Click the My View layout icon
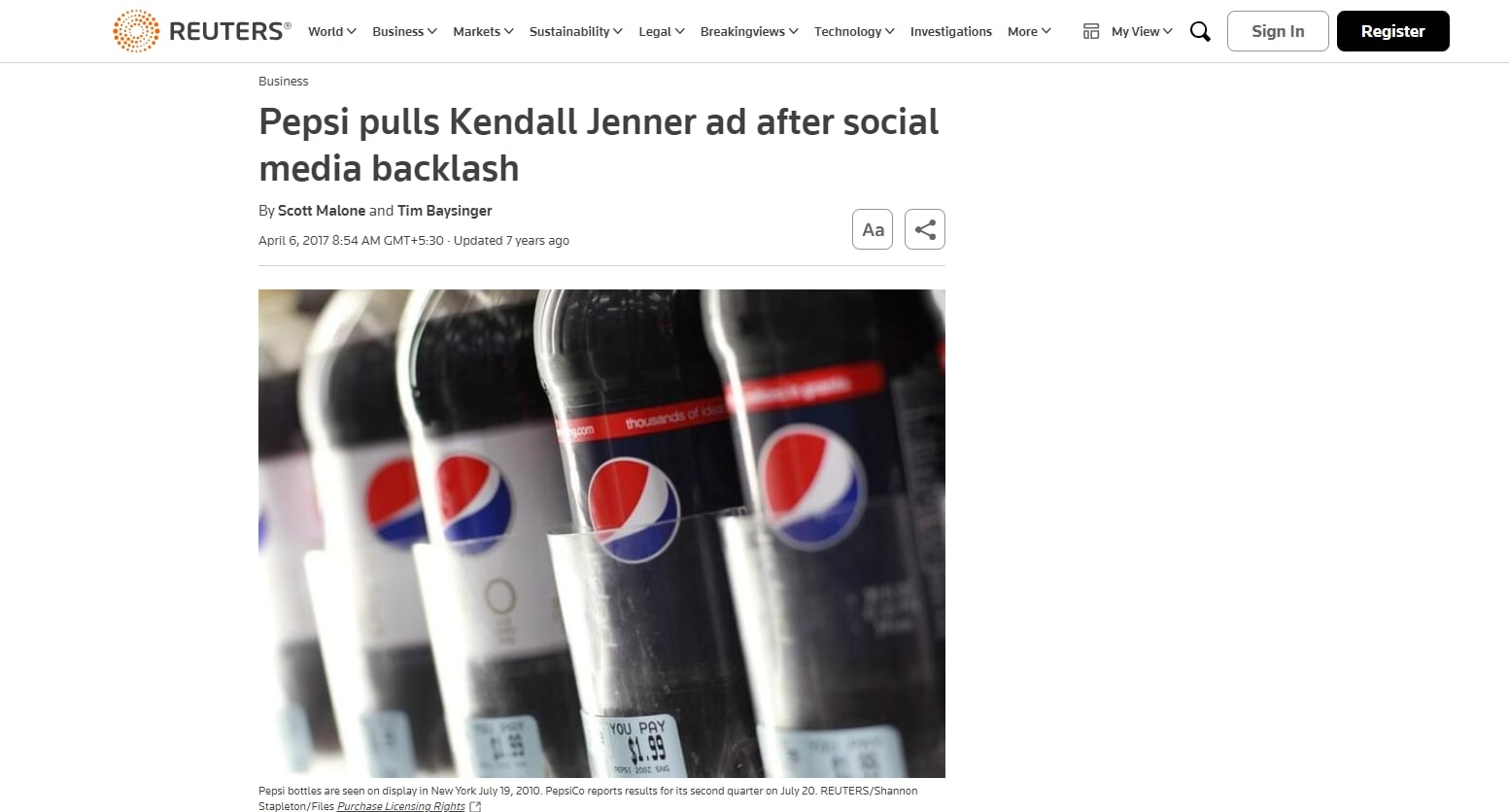Screen dimensions: 1509x812 (1091, 31)
